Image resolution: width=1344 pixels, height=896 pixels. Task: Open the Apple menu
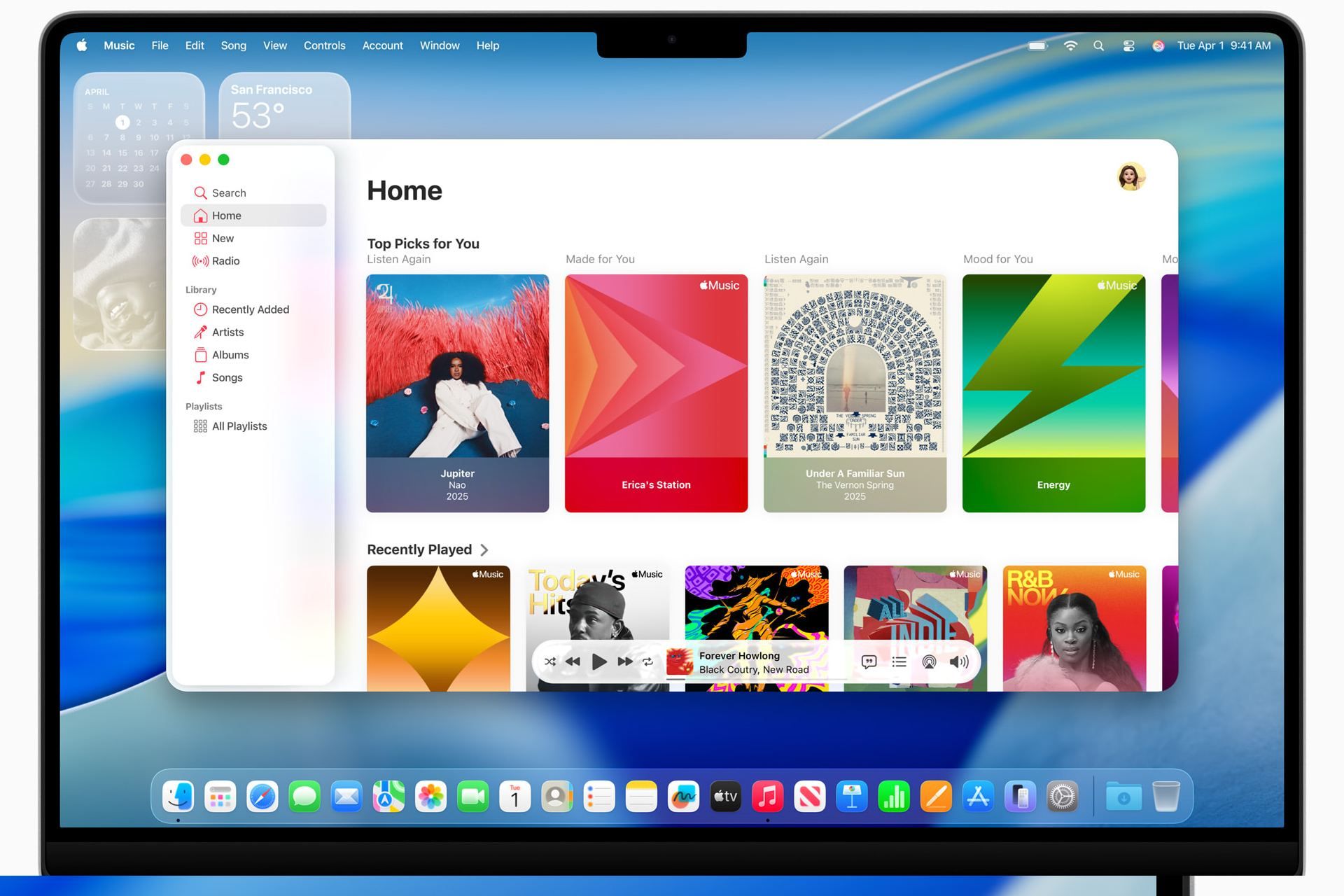[82, 45]
